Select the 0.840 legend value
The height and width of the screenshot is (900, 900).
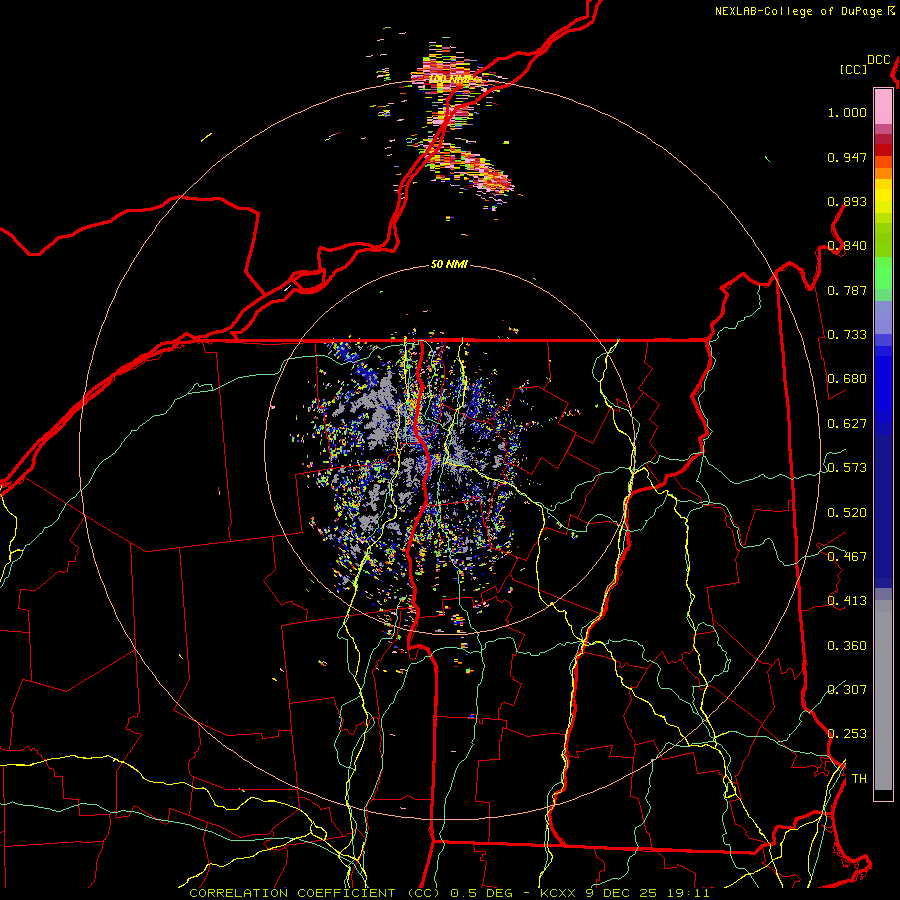(847, 246)
